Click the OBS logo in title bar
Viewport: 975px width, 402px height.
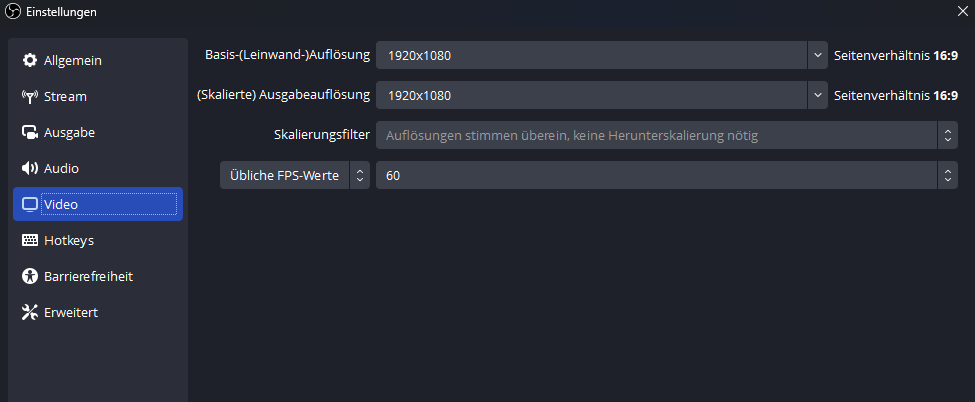pos(12,11)
